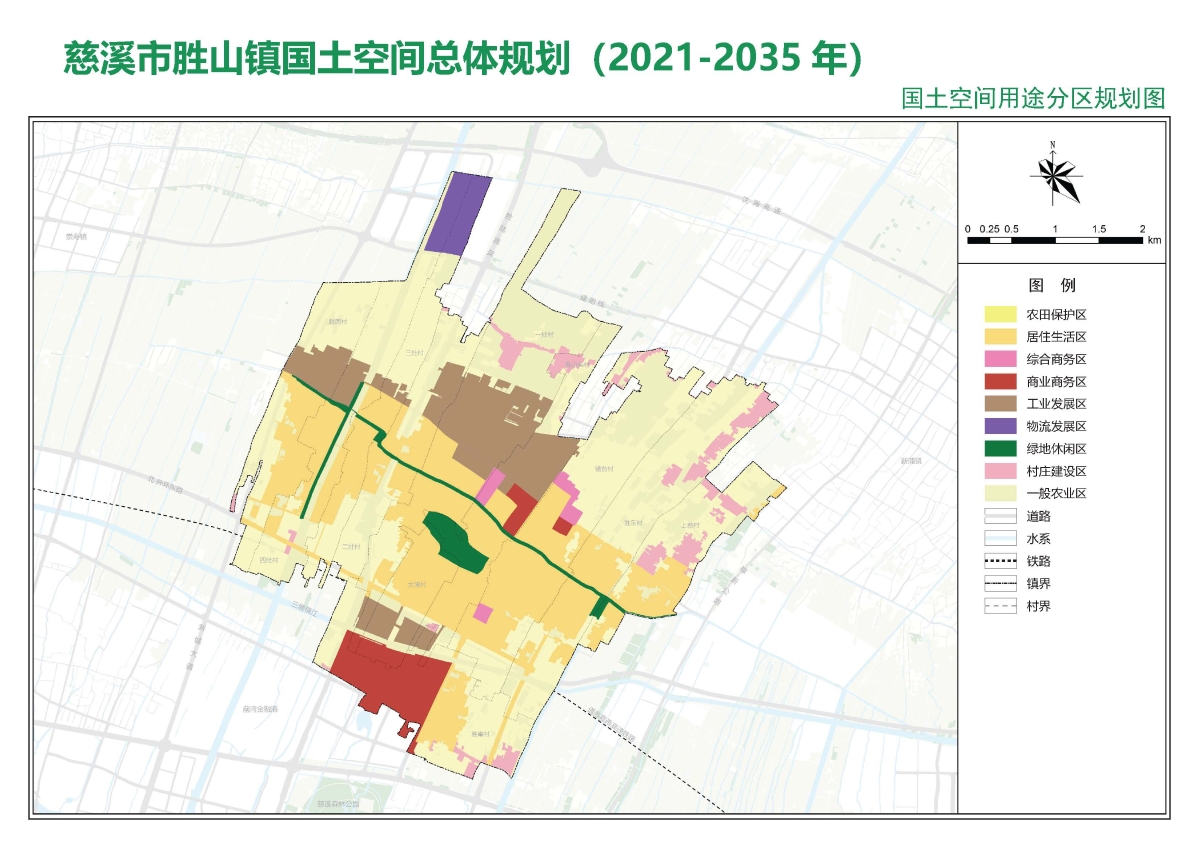Click the 国土空间用途分区规划图 subtitle text

click(x=1033, y=98)
